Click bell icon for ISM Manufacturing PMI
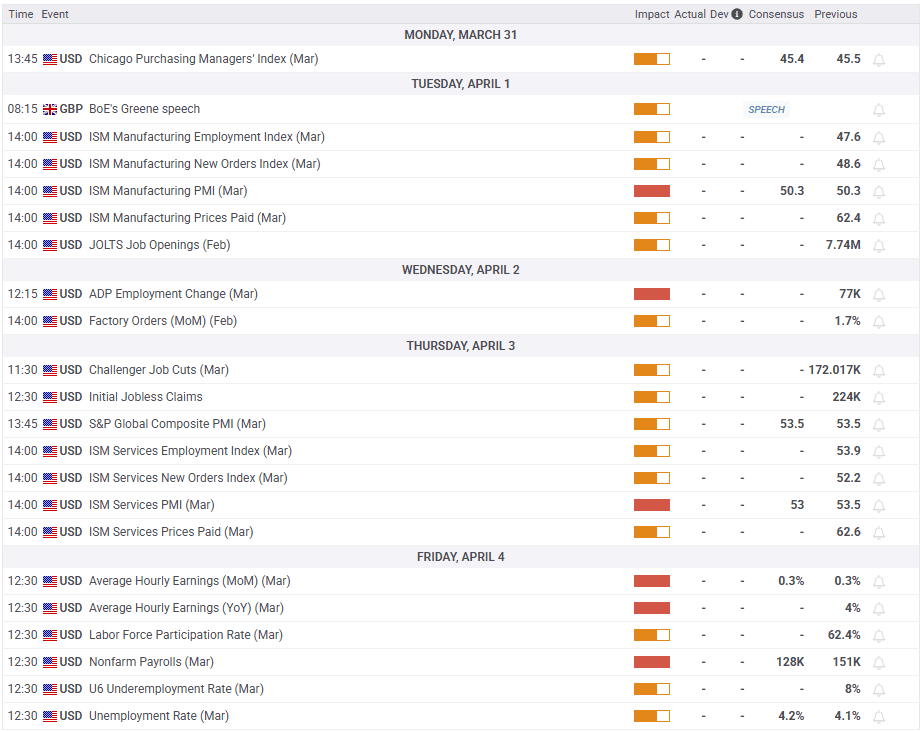This screenshot has width=923, height=732. (879, 192)
